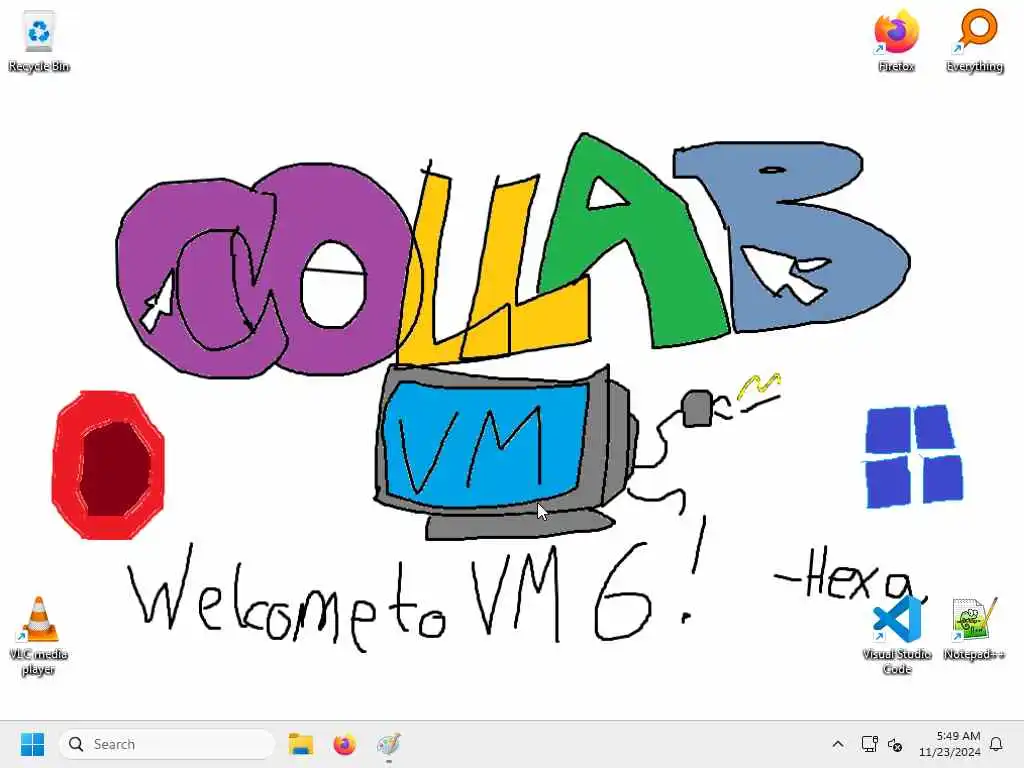Show hidden system tray icons
Viewport: 1024px width, 768px height.
pos(838,744)
